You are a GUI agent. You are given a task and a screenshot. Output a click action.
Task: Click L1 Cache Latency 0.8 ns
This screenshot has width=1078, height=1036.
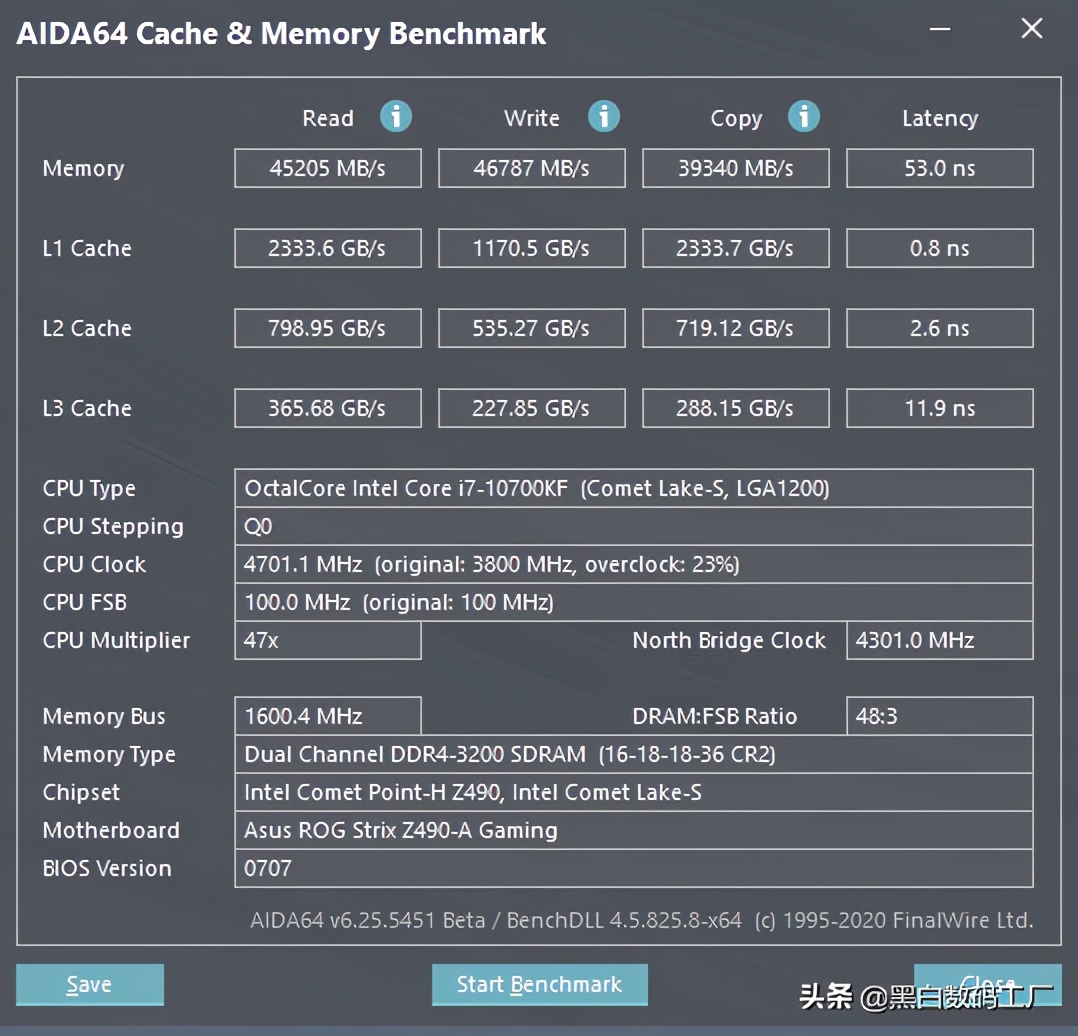click(940, 248)
